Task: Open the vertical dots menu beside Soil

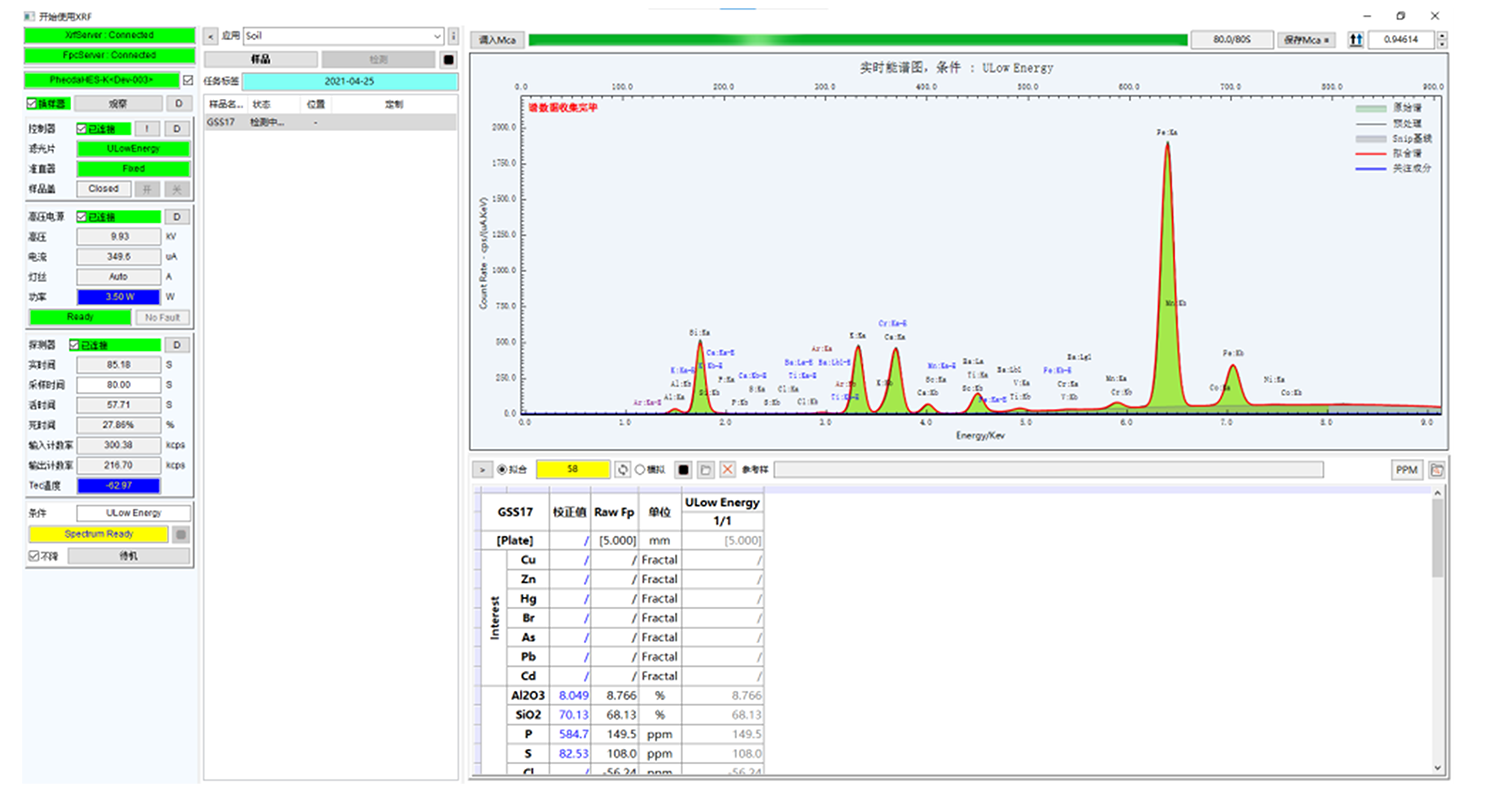Action: click(454, 35)
